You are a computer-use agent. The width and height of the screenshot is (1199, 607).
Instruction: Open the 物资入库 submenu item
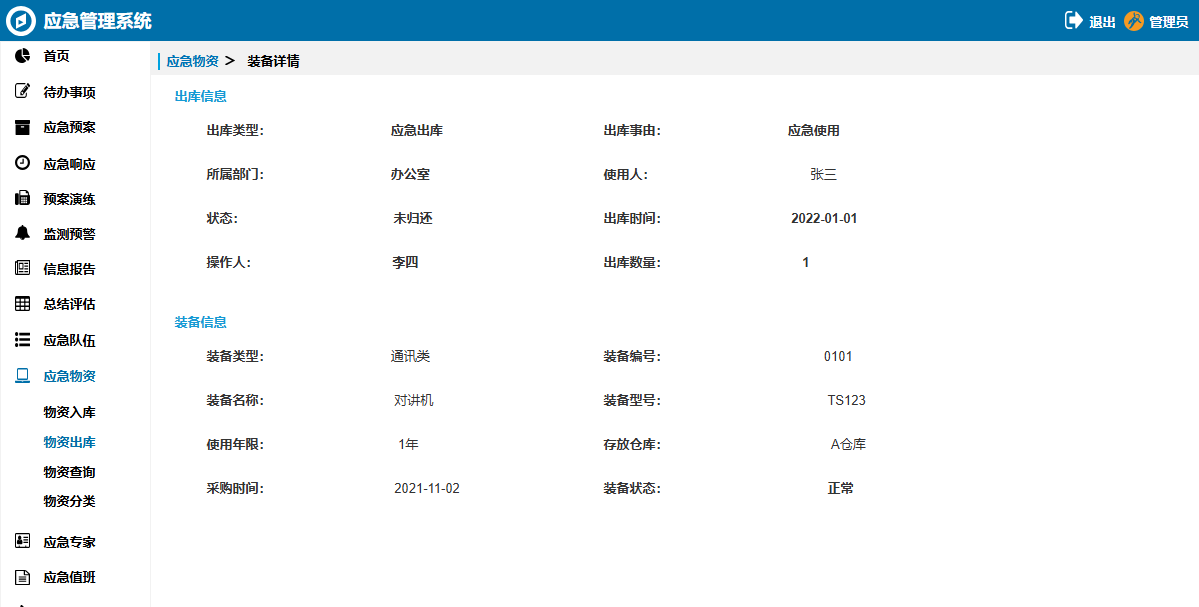pos(70,412)
